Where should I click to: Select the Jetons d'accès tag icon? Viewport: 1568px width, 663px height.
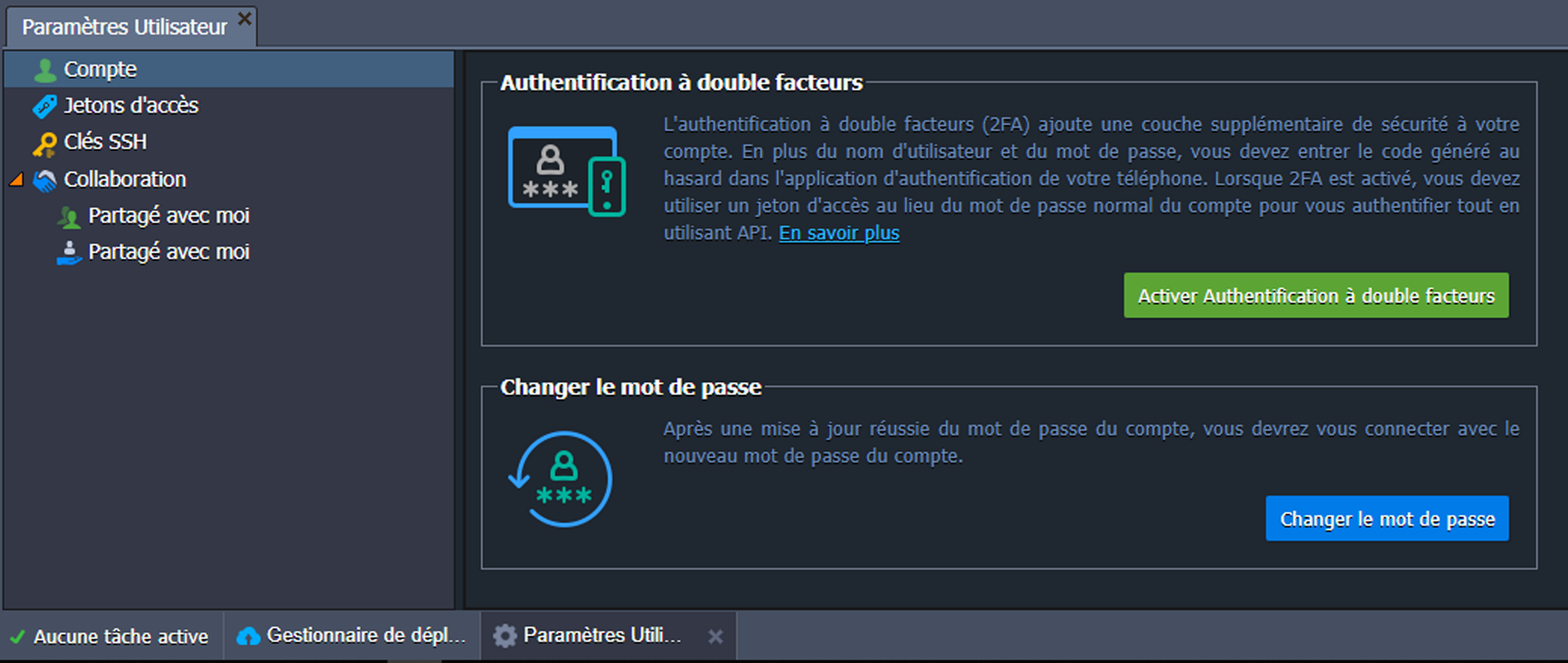pos(44,106)
